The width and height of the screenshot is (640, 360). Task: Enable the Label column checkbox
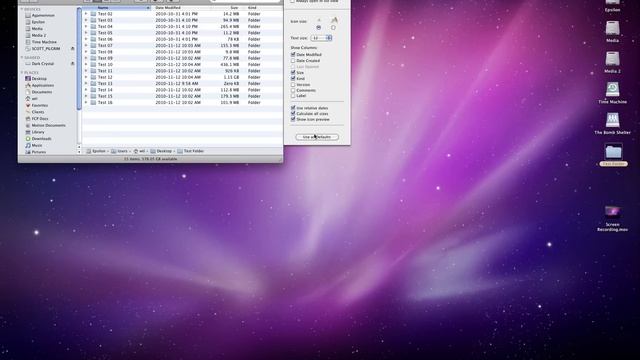tap(293, 96)
